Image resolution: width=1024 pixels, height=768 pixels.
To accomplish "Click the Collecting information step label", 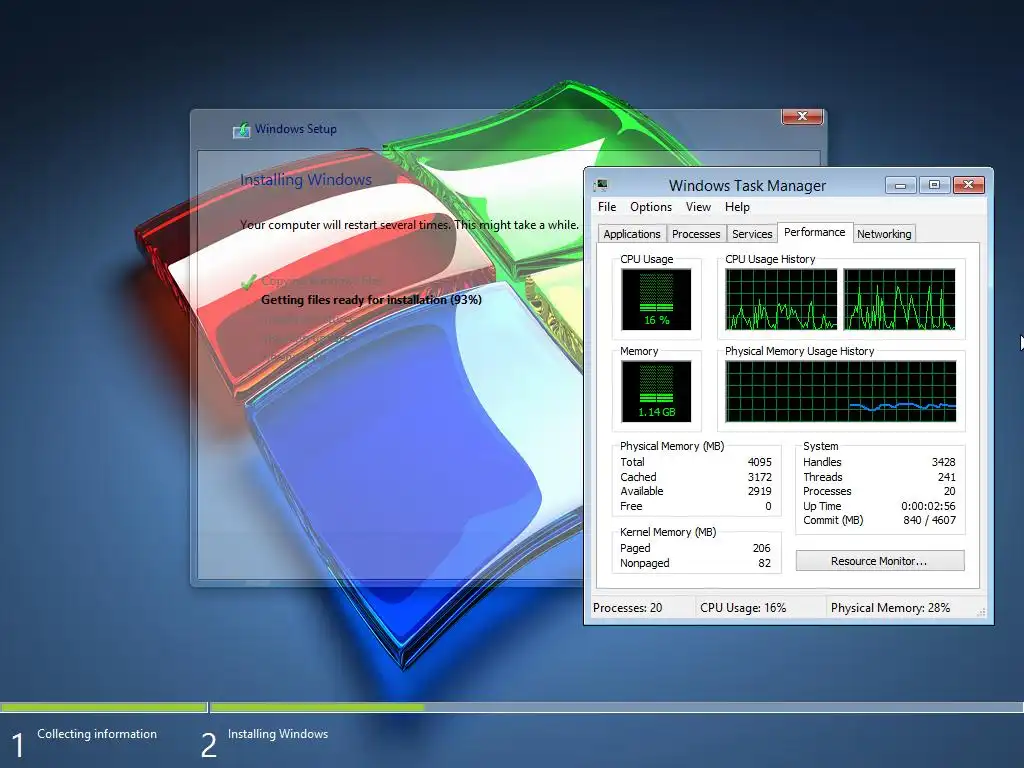I will tap(97, 734).
